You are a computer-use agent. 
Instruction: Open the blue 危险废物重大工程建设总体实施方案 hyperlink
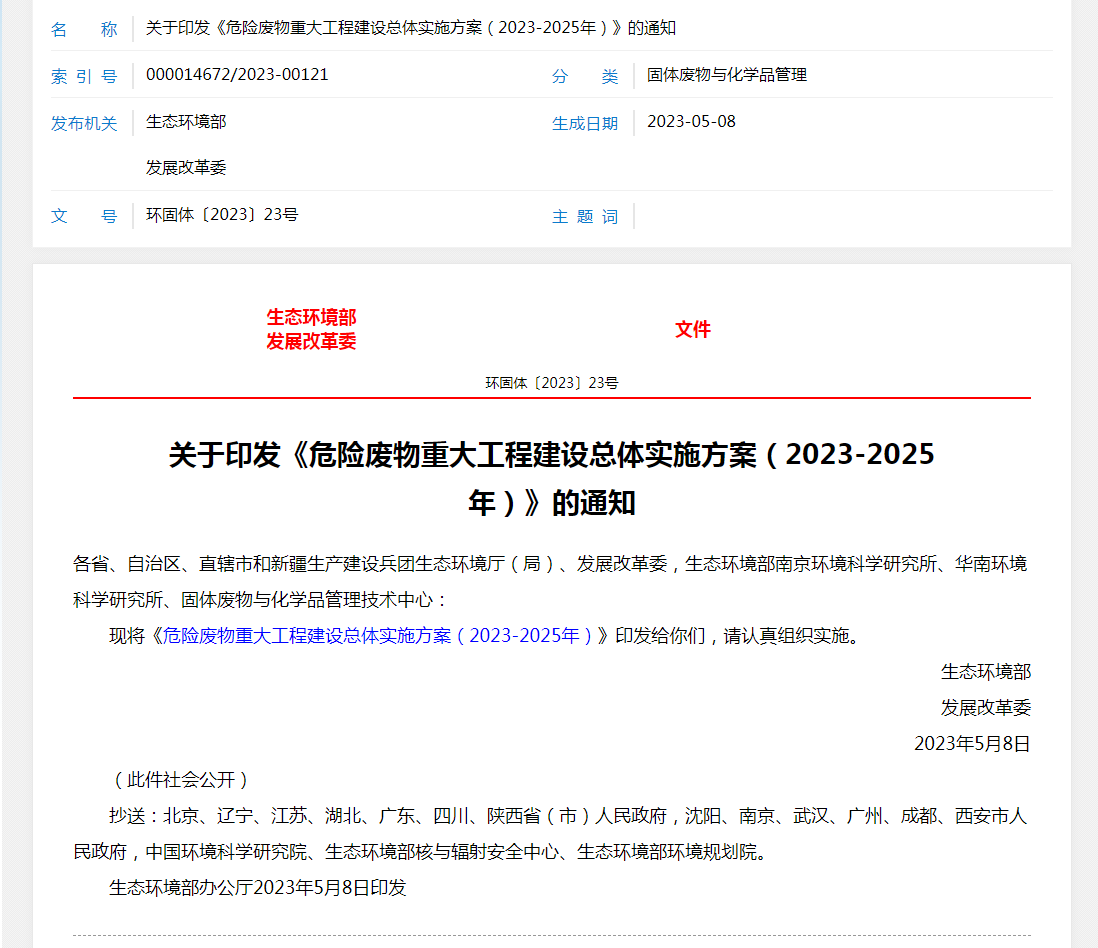click(x=380, y=636)
